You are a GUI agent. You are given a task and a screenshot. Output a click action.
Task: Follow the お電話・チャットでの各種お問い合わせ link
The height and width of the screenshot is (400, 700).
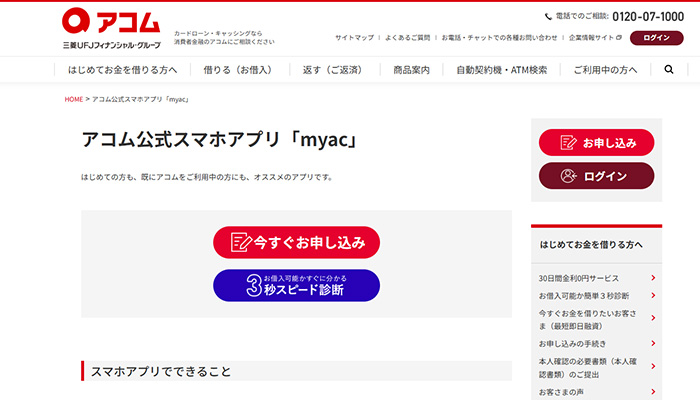(x=500, y=38)
